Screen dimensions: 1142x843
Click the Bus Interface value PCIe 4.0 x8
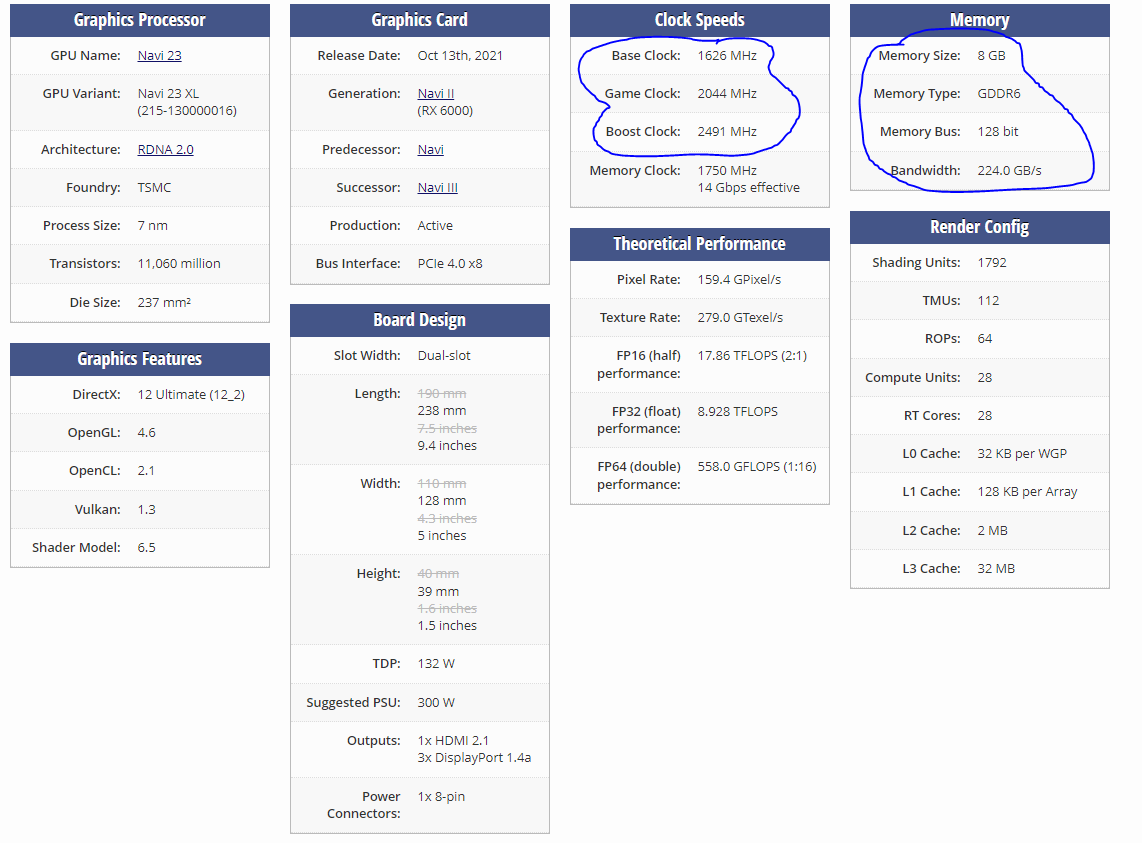[x=449, y=263]
